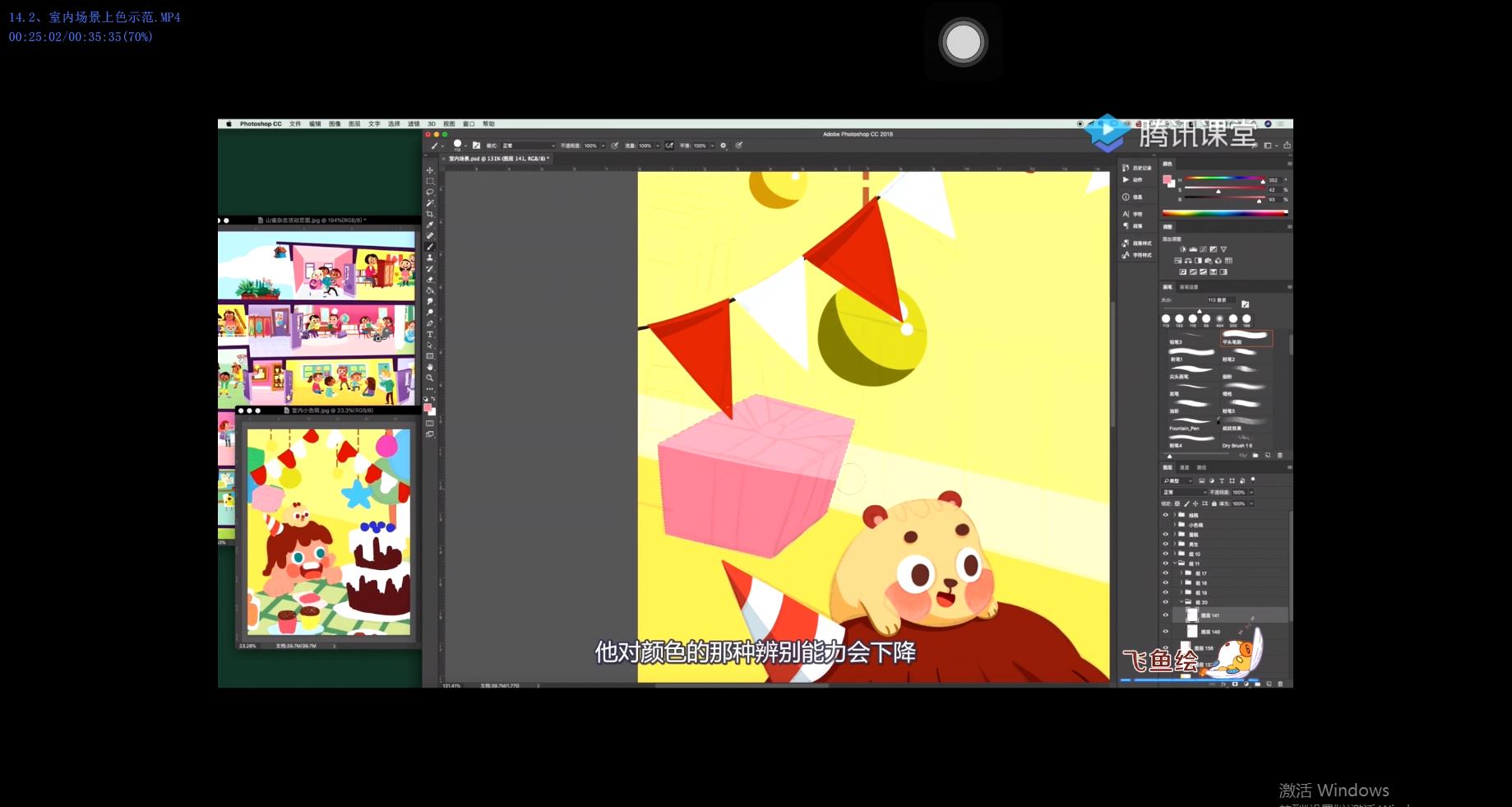
Task: Switch to the 通道 channels tab
Action: [x=1184, y=467]
